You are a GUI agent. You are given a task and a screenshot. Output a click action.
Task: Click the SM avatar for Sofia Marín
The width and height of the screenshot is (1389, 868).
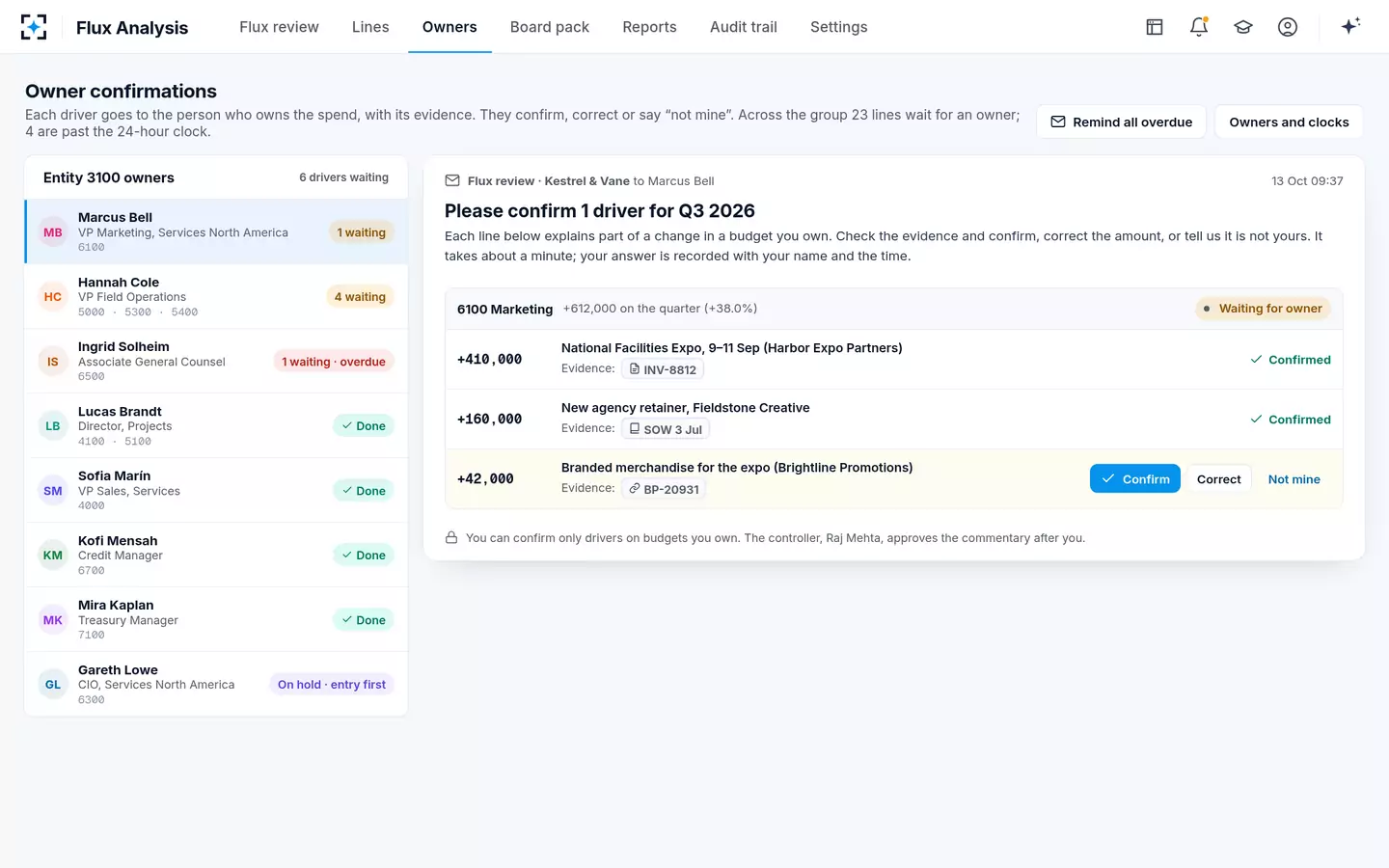tap(53, 491)
